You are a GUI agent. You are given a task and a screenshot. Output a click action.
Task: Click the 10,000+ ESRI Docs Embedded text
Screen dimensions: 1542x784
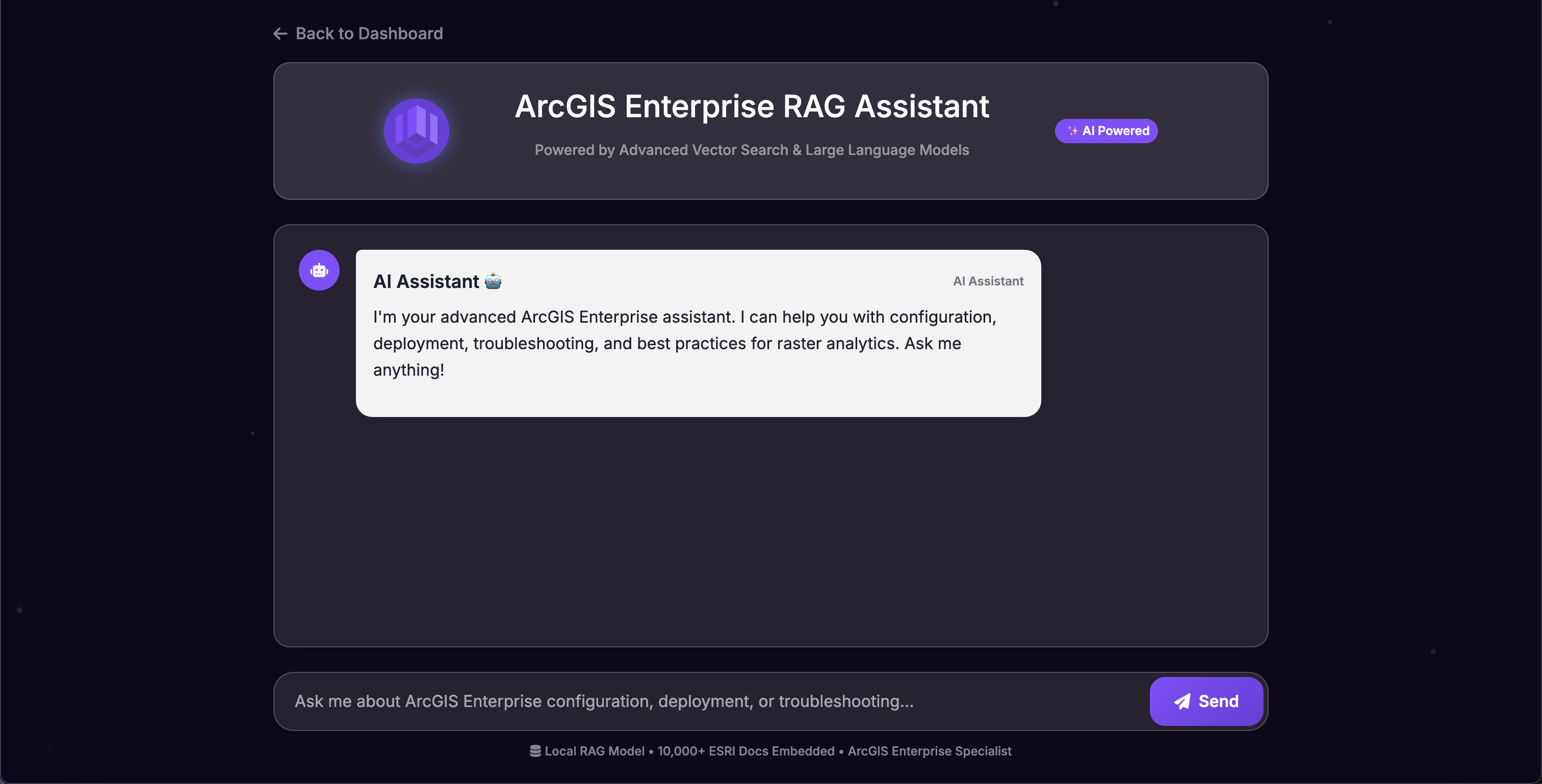pos(746,750)
